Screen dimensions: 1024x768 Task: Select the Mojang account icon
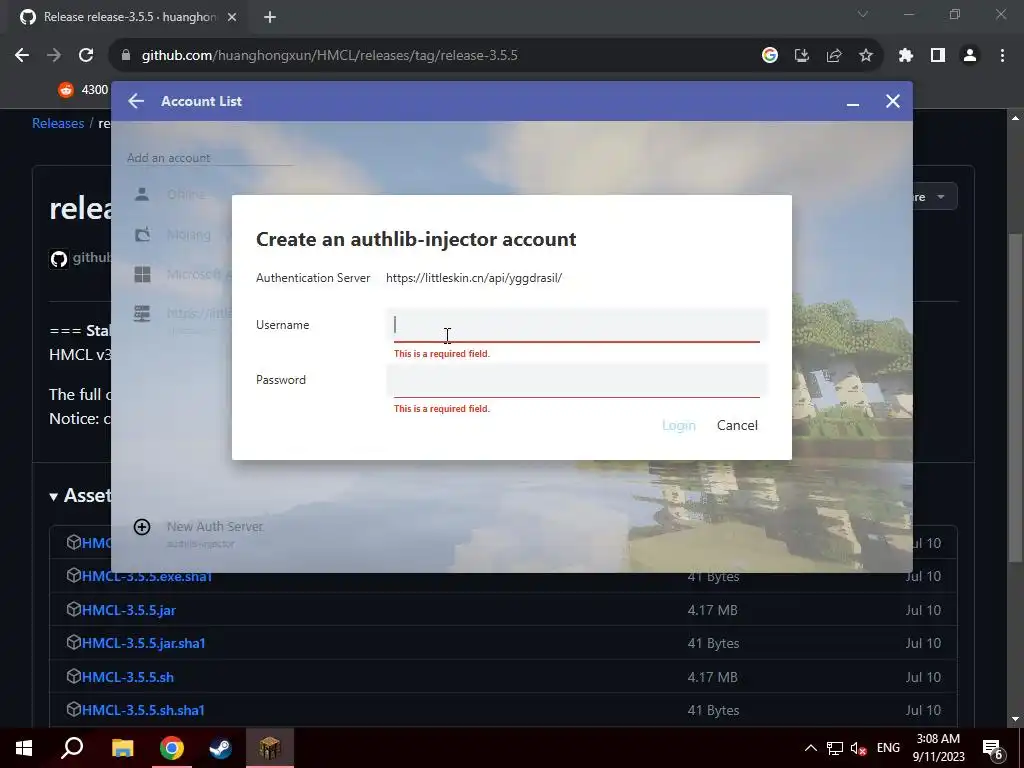coord(142,234)
